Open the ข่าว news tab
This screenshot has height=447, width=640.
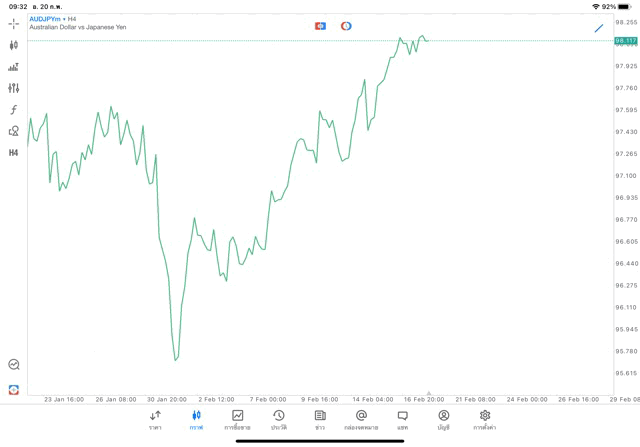pos(320,419)
